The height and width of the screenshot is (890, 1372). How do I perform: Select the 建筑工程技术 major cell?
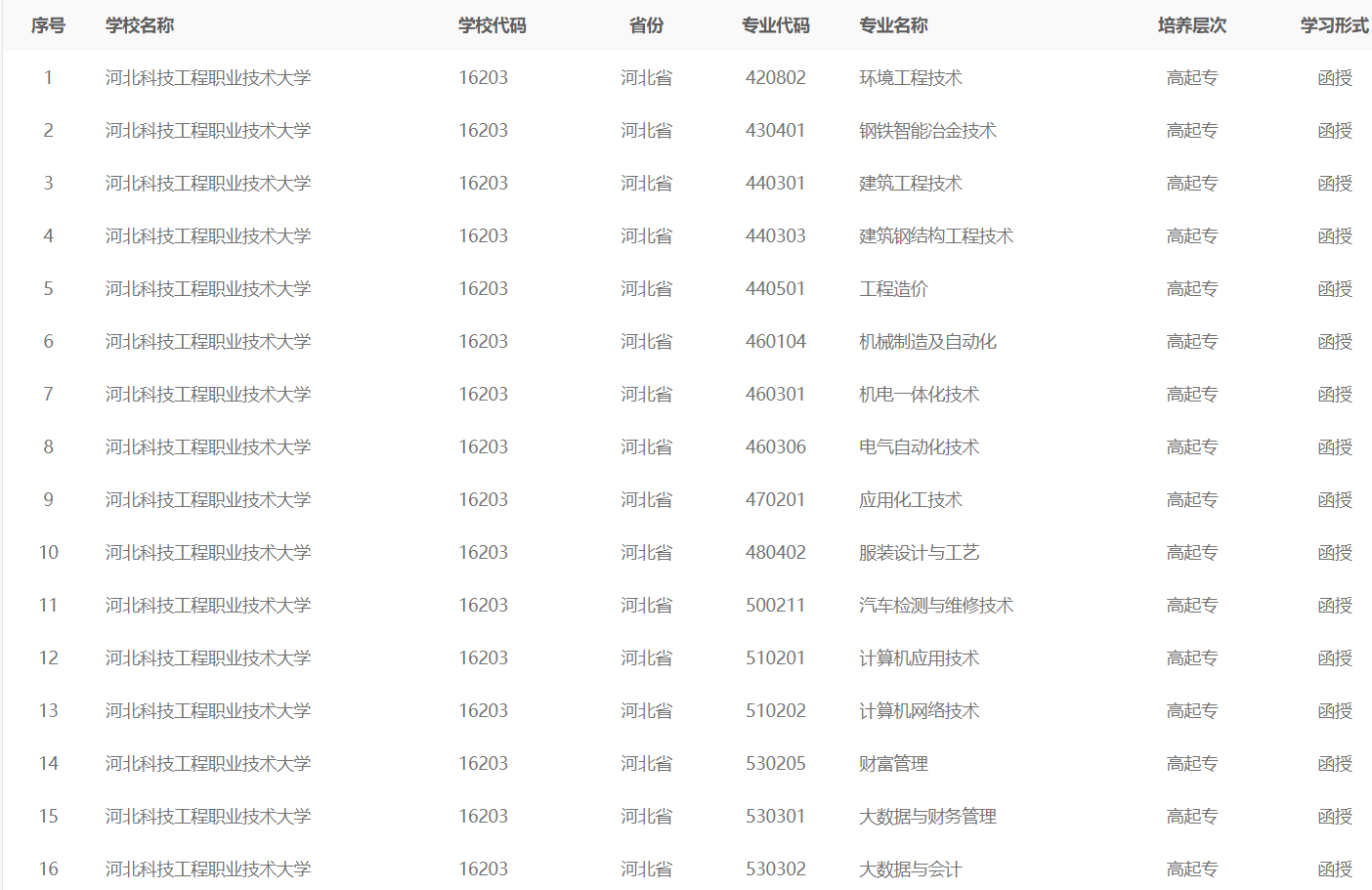coord(911,184)
